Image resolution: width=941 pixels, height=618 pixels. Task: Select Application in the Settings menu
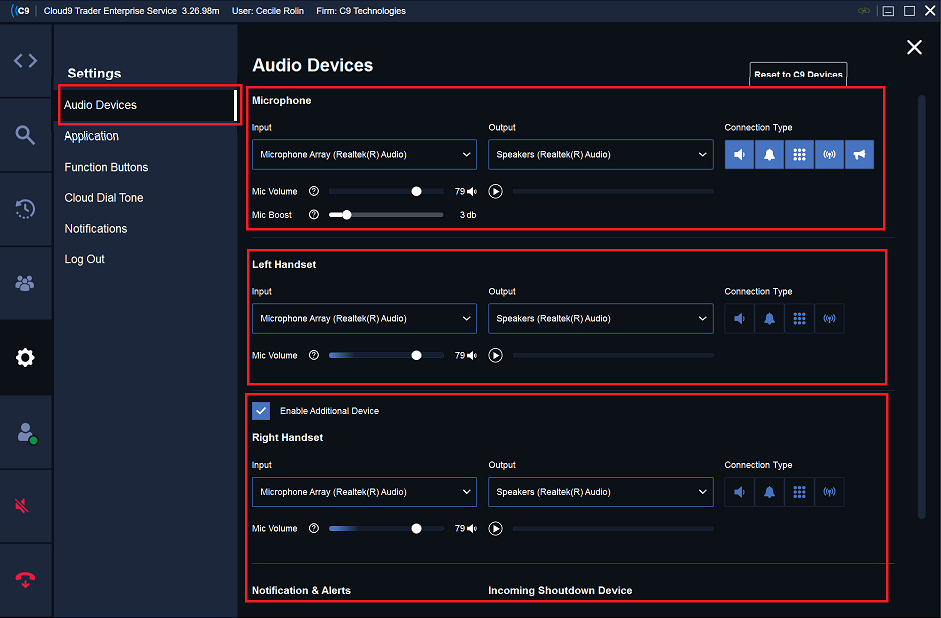[91, 135]
